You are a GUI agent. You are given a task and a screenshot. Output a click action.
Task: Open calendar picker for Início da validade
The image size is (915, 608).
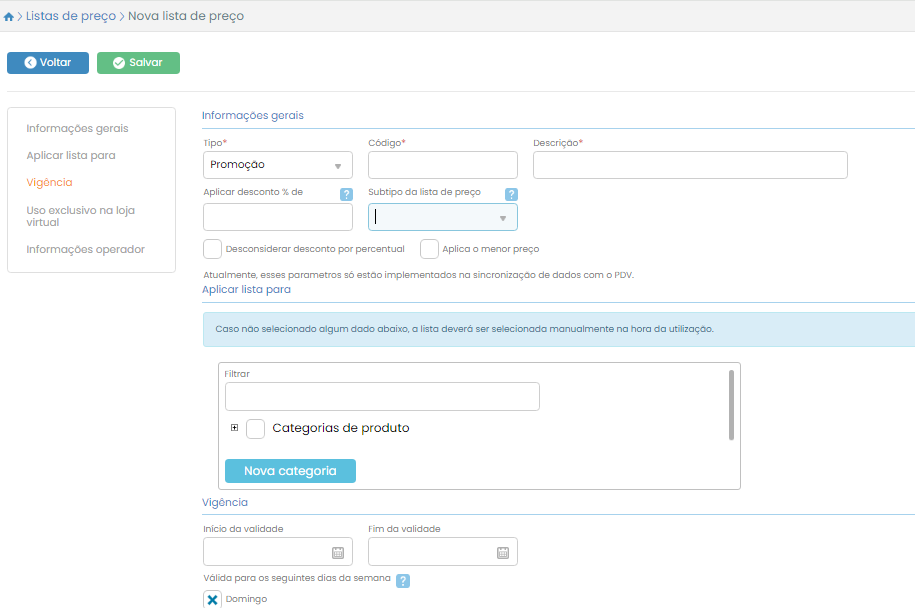[338, 552]
